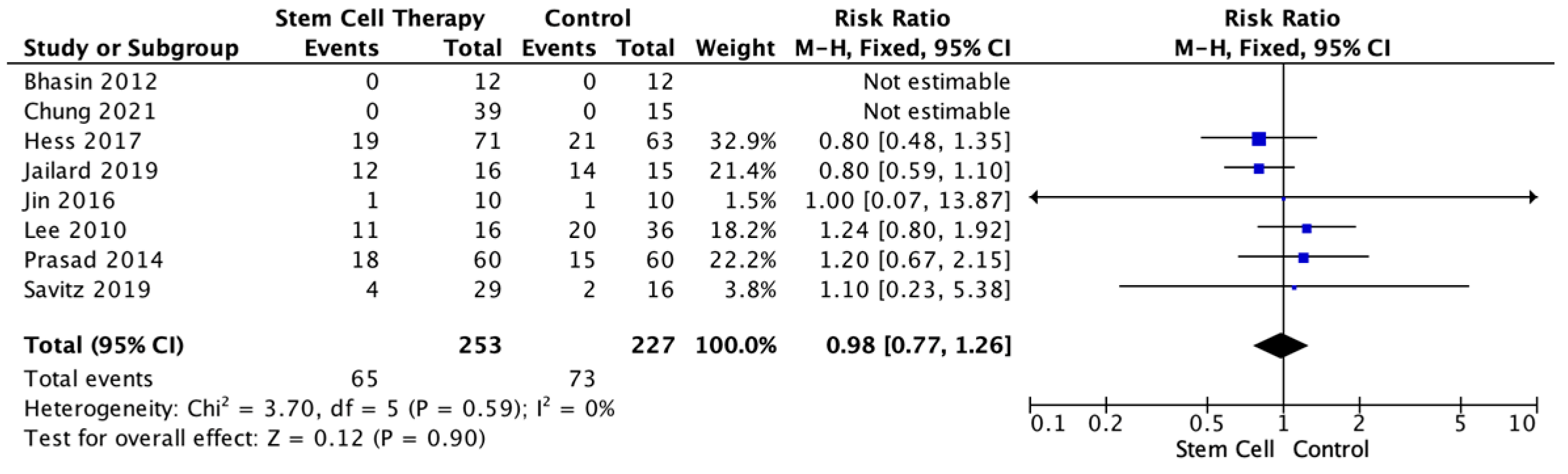The width and height of the screenshot is (1568, 474).
Task: Click the Jailard 2019 blue effect marker
Action: coord(1259,168)
